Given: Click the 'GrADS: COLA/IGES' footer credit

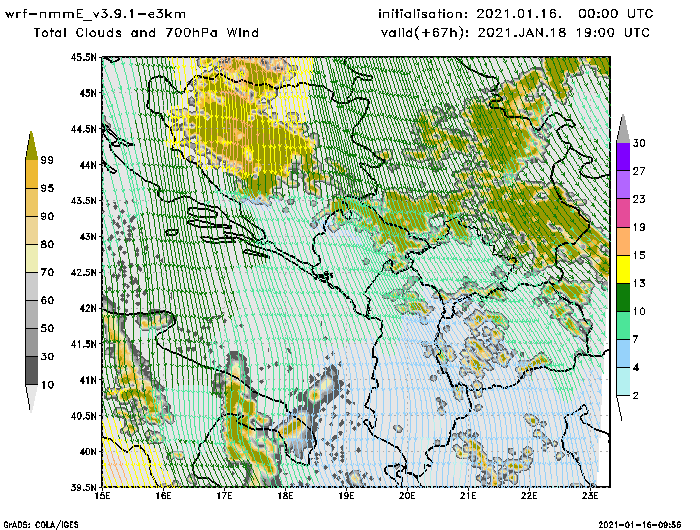Looking at the screenshot, I should (x=41, y=525).
